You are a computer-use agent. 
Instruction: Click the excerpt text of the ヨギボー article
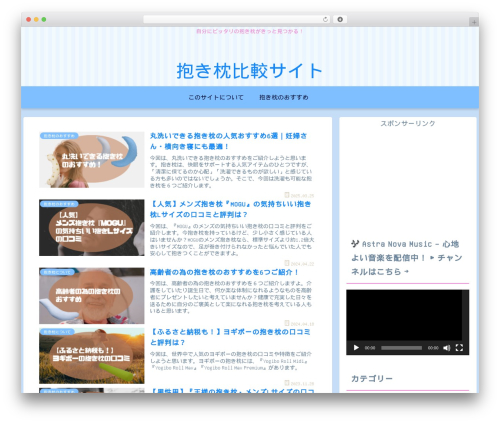click(231, 361)
